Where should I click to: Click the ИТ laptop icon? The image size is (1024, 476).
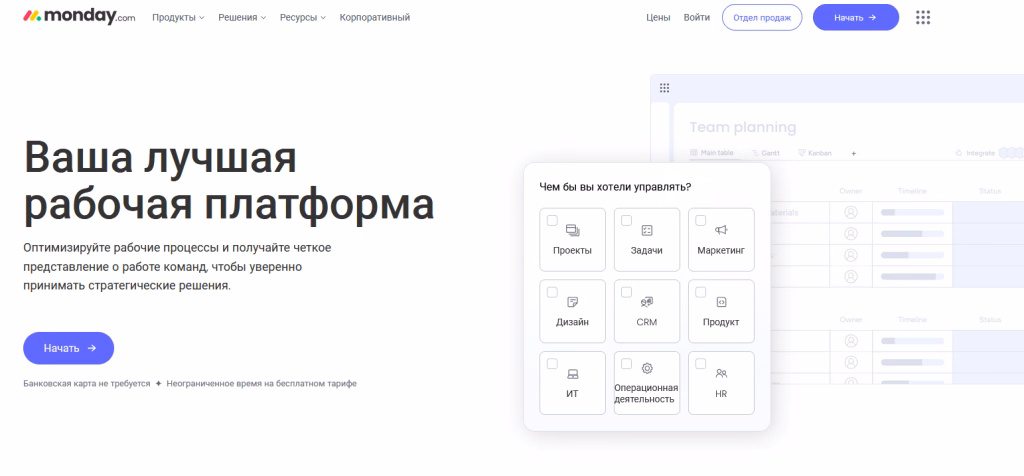pos(573,374)
